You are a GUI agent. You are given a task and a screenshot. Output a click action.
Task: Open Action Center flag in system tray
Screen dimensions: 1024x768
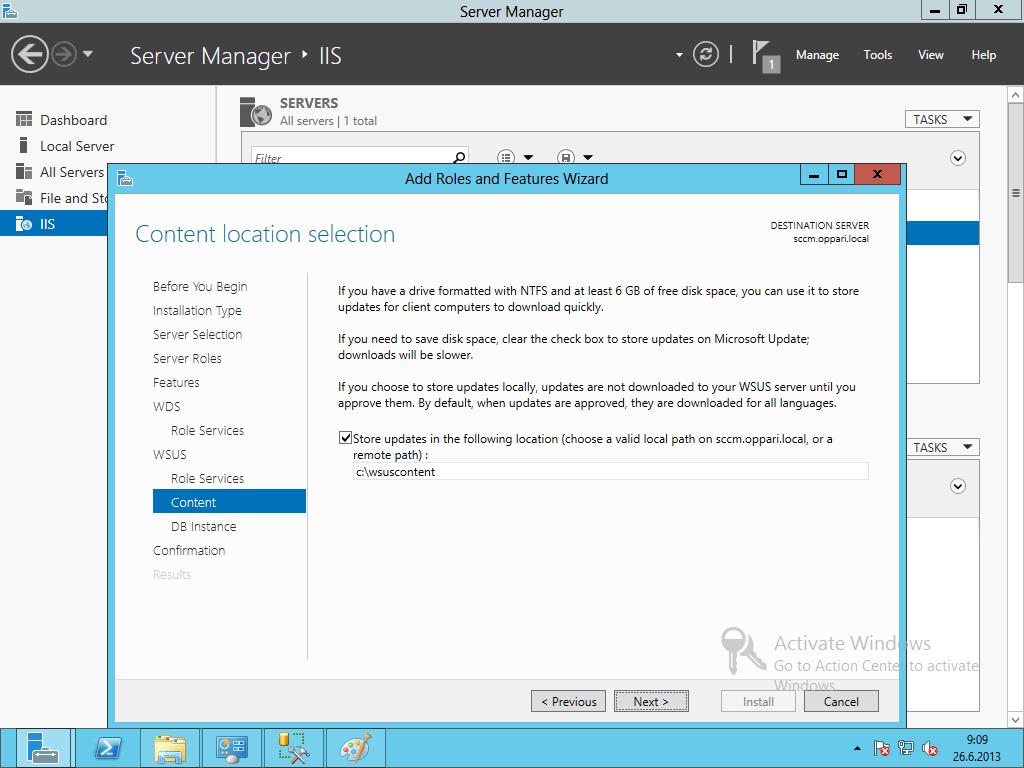coord(881,748)
